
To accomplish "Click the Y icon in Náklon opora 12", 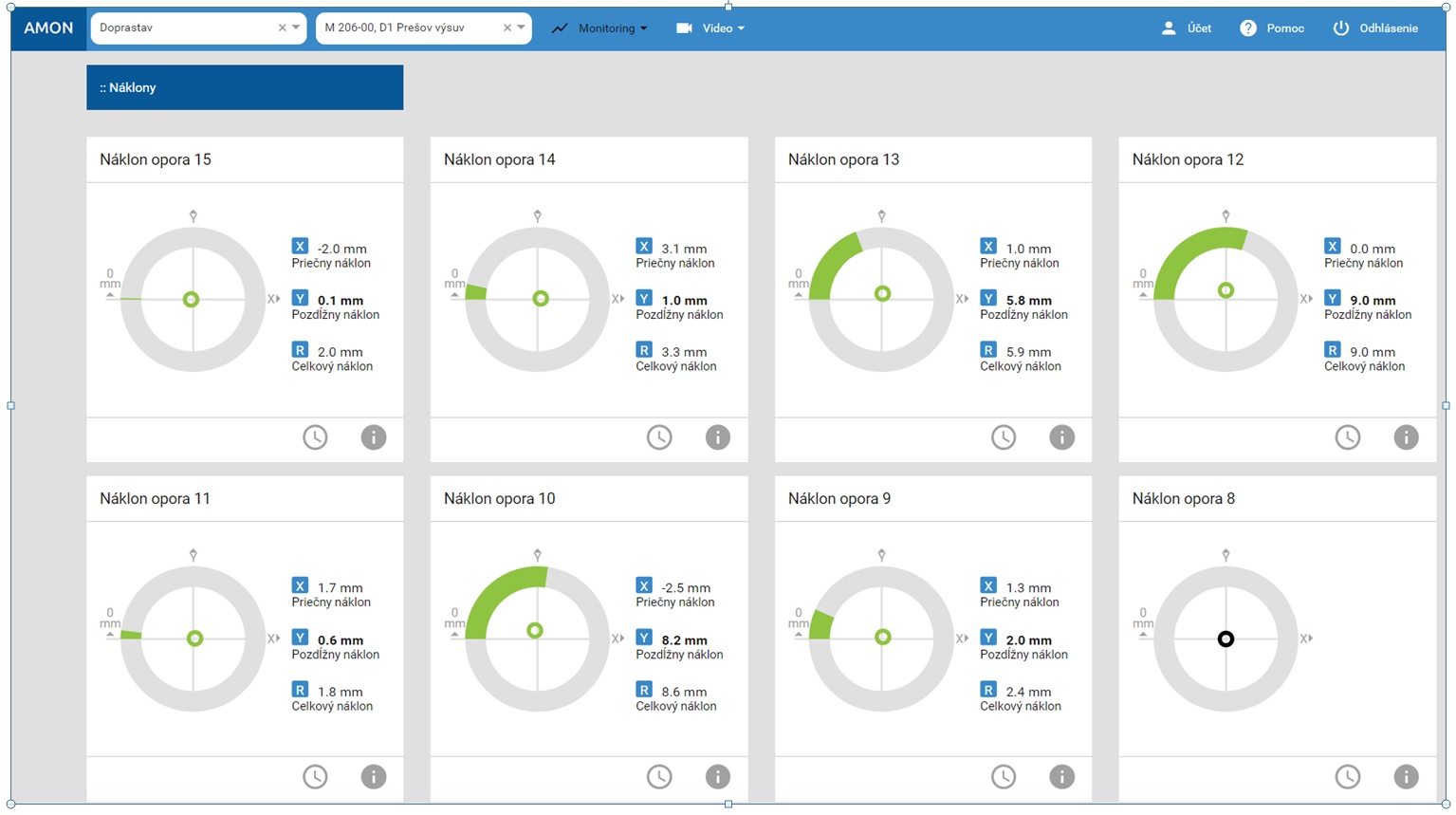I will (1333, 298).
